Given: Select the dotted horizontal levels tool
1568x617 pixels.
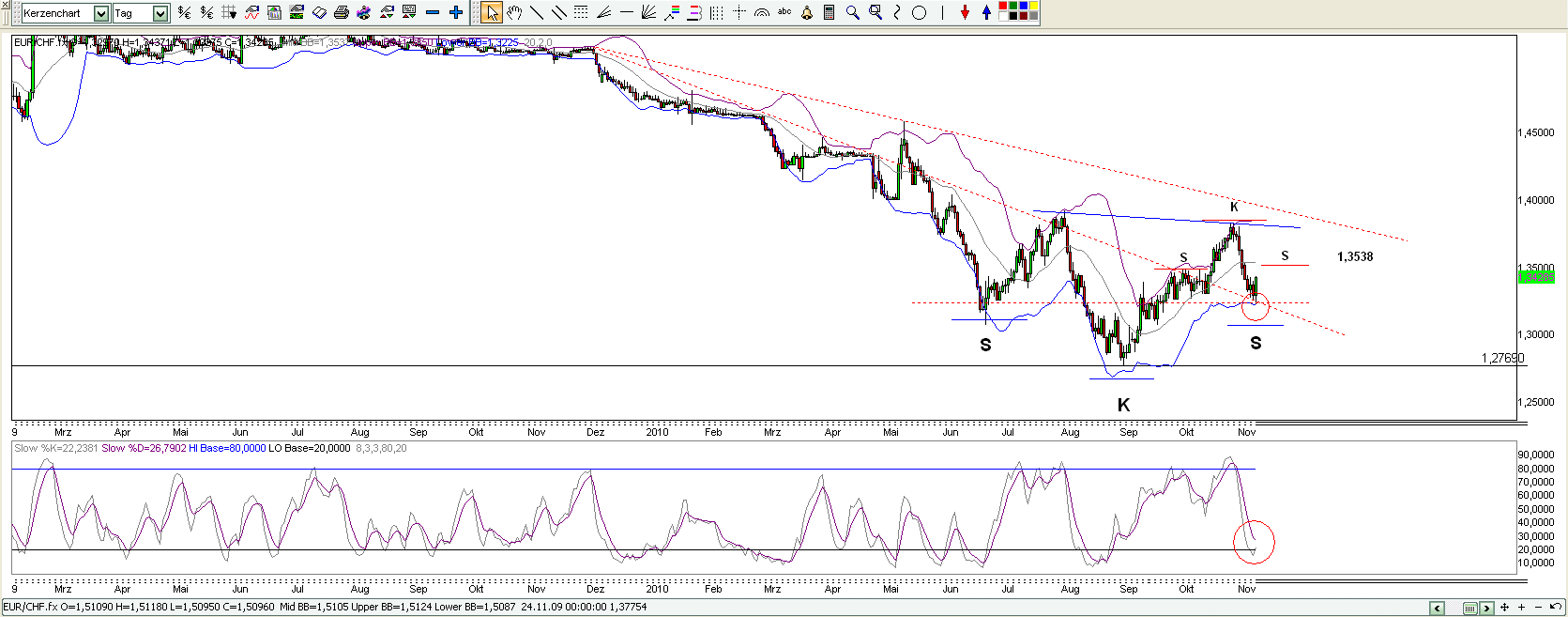Looking at the screenshot, I should [x=581, y=12].
